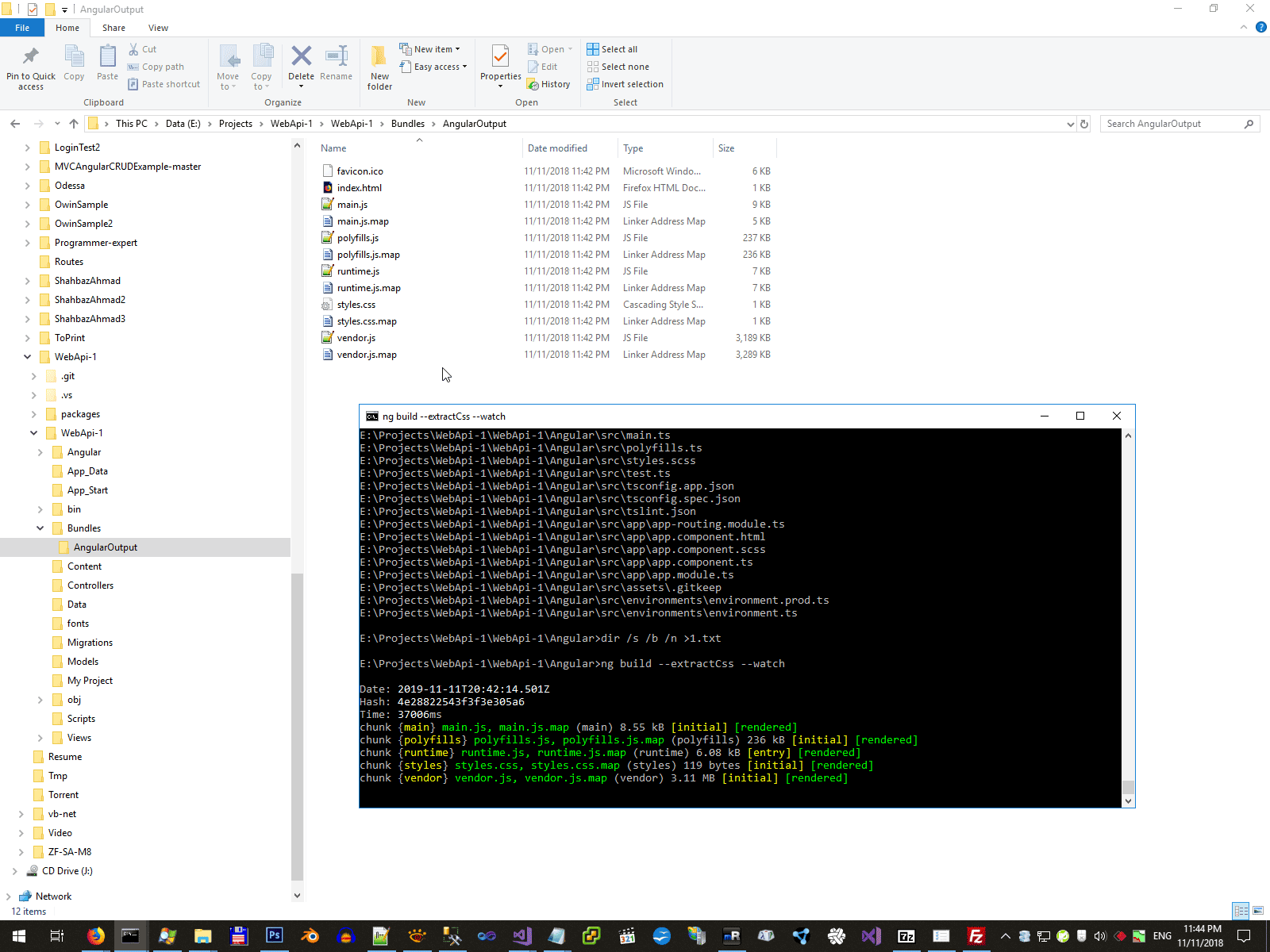1270x952 pixels.
Task: Open the Action Center notifications
Action: tap(1244, 936)
